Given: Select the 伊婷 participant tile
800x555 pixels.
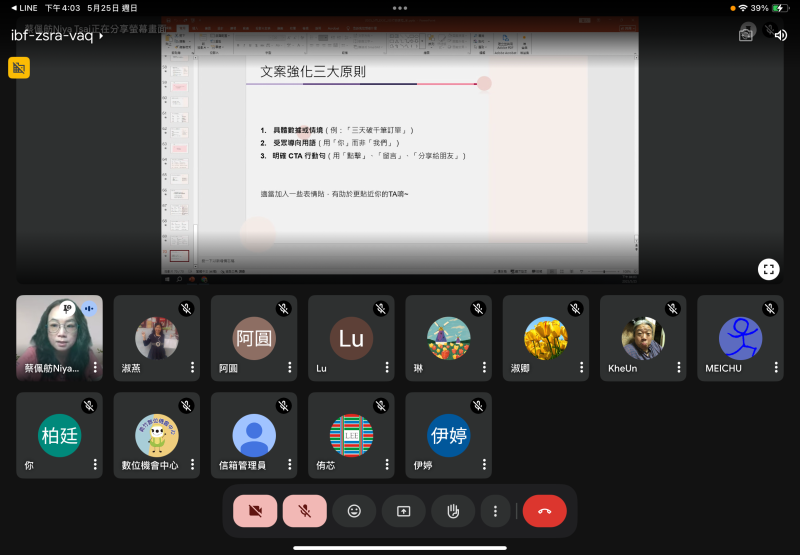Looking at the screenshot, I should 448,435.
